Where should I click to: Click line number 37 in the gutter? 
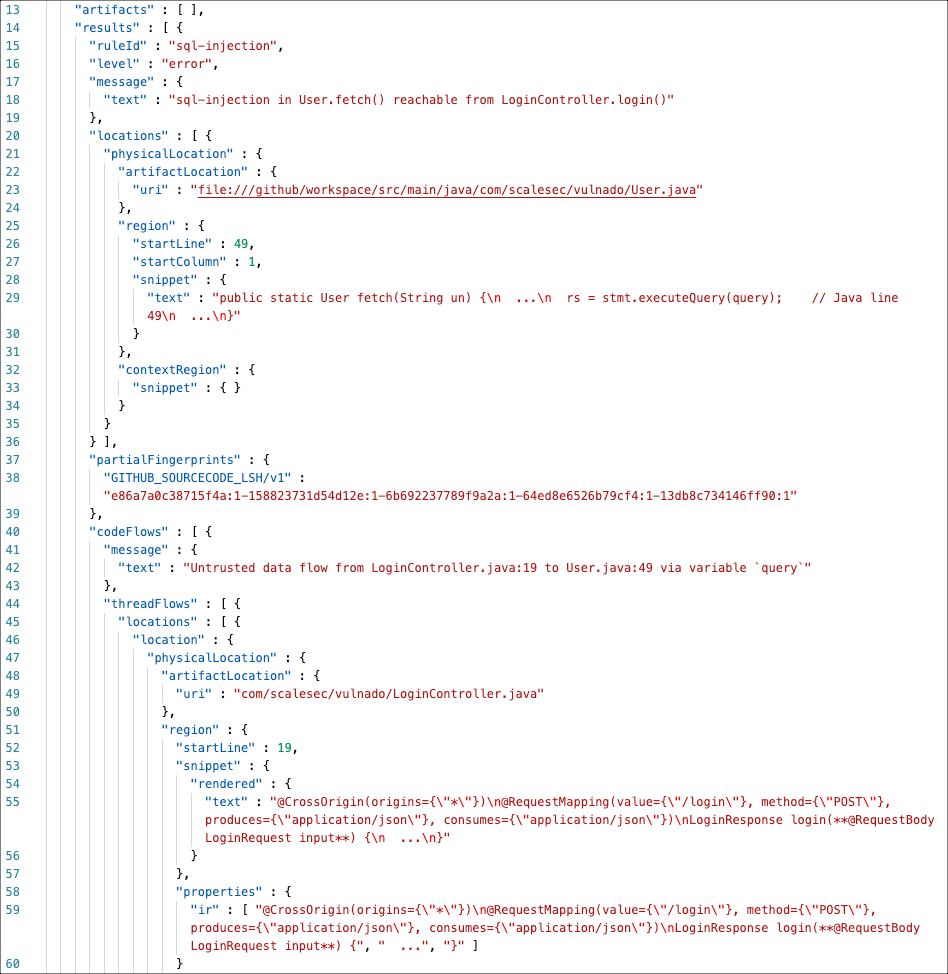click(12, 460)
